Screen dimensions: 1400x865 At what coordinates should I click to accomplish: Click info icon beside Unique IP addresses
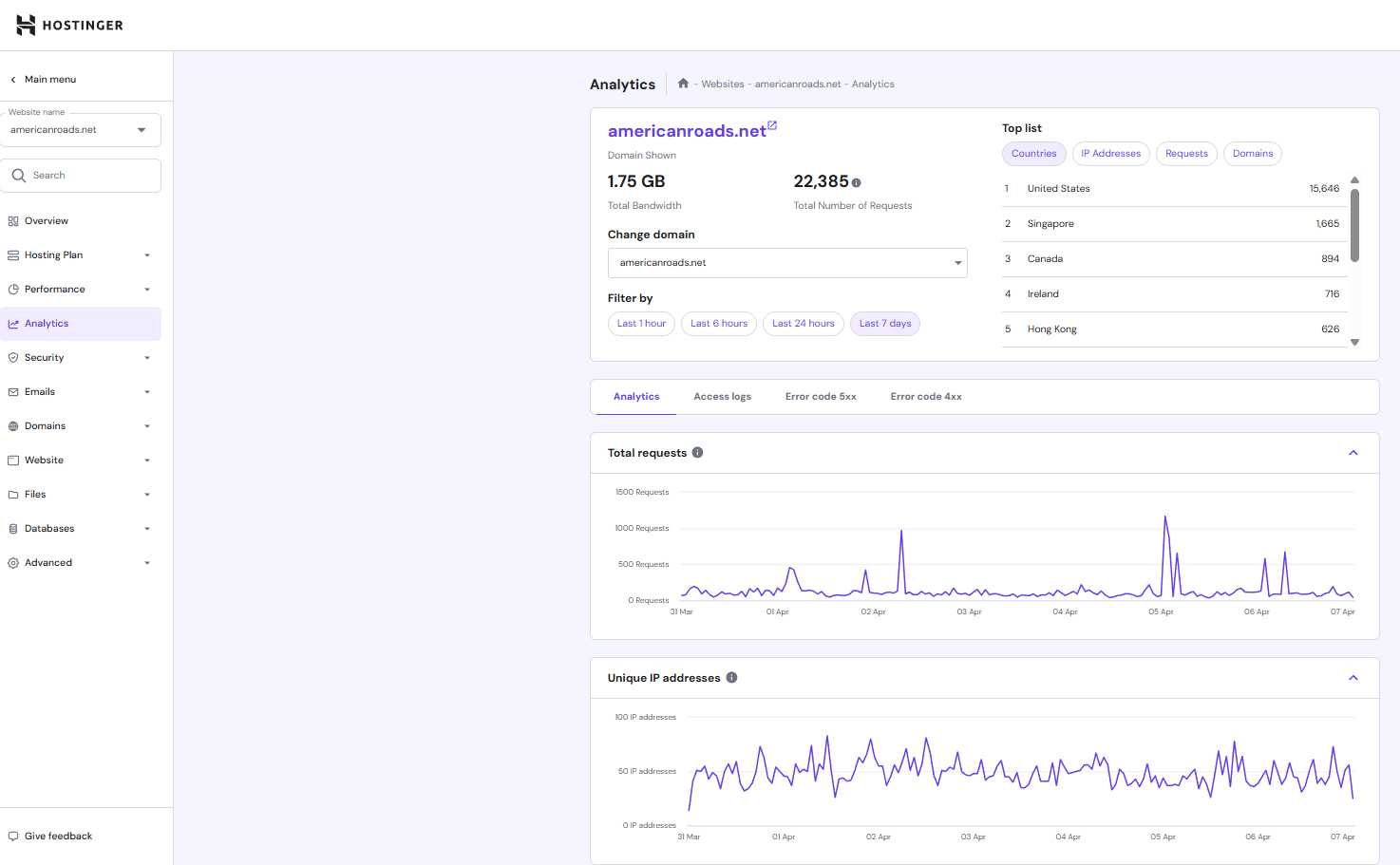click(731, 678)
